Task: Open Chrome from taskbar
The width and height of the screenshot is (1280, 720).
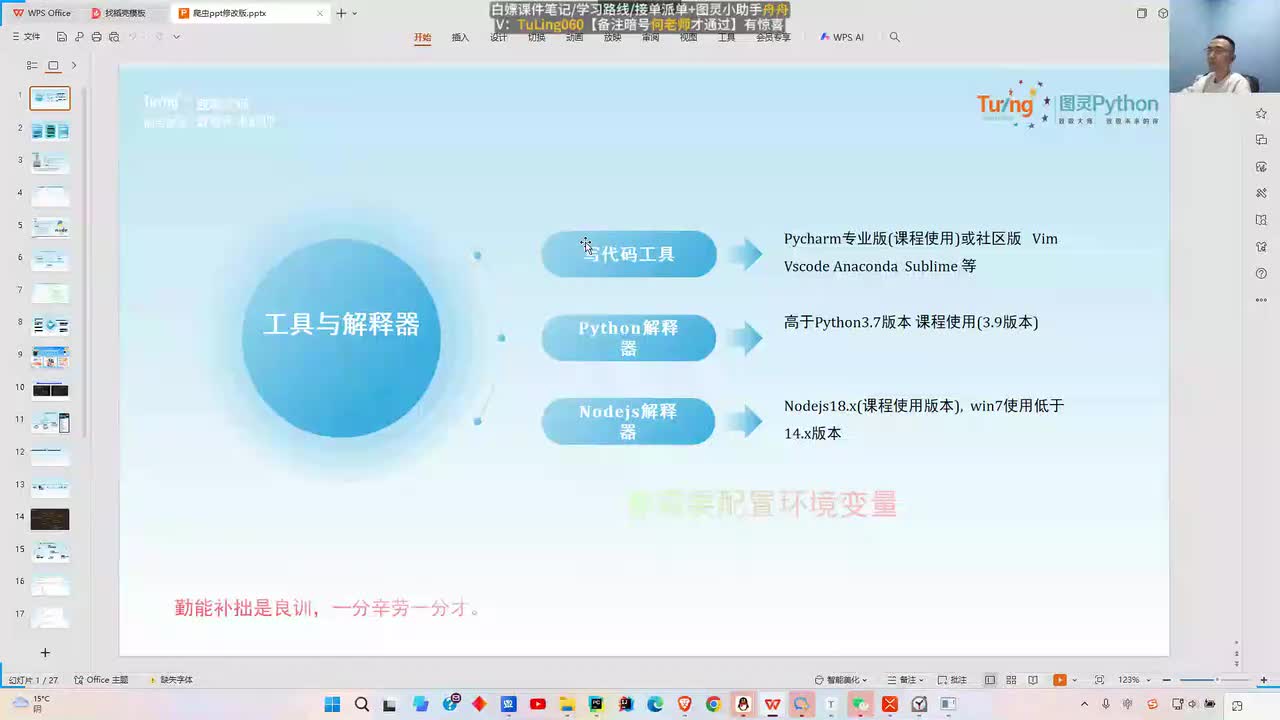Action: [713, 704]
